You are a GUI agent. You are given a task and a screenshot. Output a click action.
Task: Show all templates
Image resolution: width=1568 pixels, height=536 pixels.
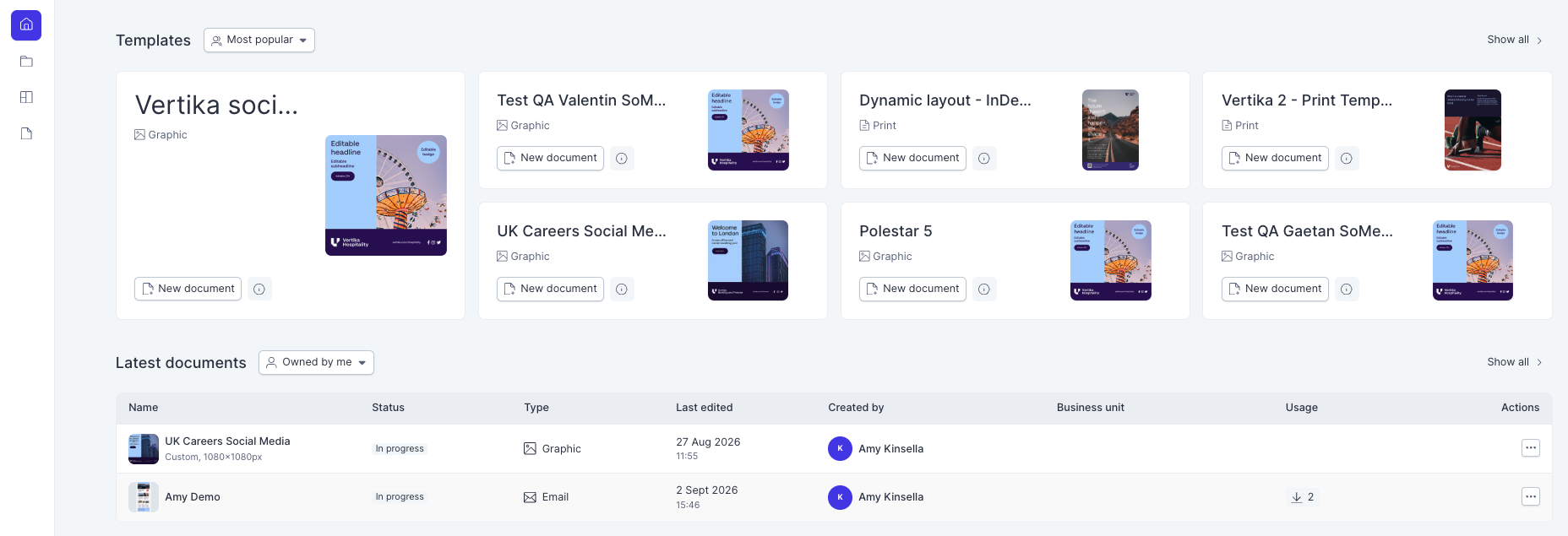pos(1515,40)
